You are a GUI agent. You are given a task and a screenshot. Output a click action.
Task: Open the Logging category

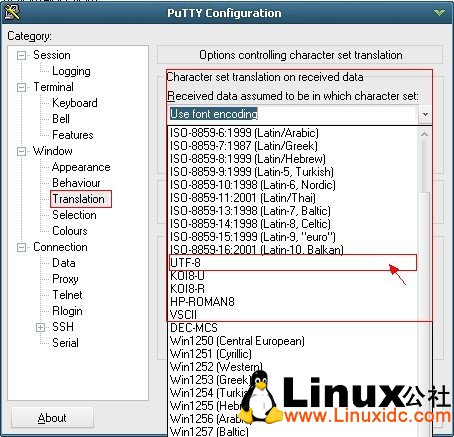pyautogui.click(x=71, y=71)
